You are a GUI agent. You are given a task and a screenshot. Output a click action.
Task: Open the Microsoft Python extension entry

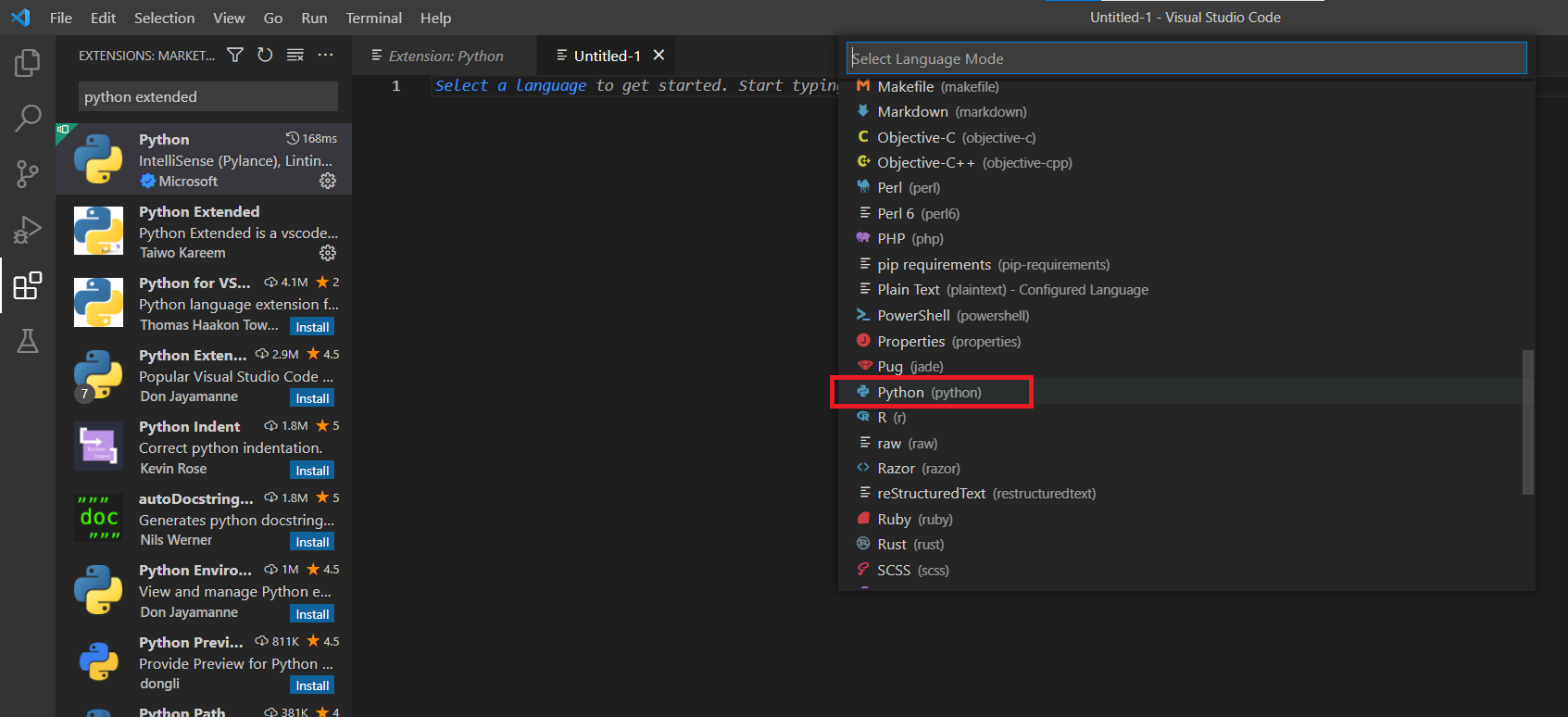click(204, 159)
